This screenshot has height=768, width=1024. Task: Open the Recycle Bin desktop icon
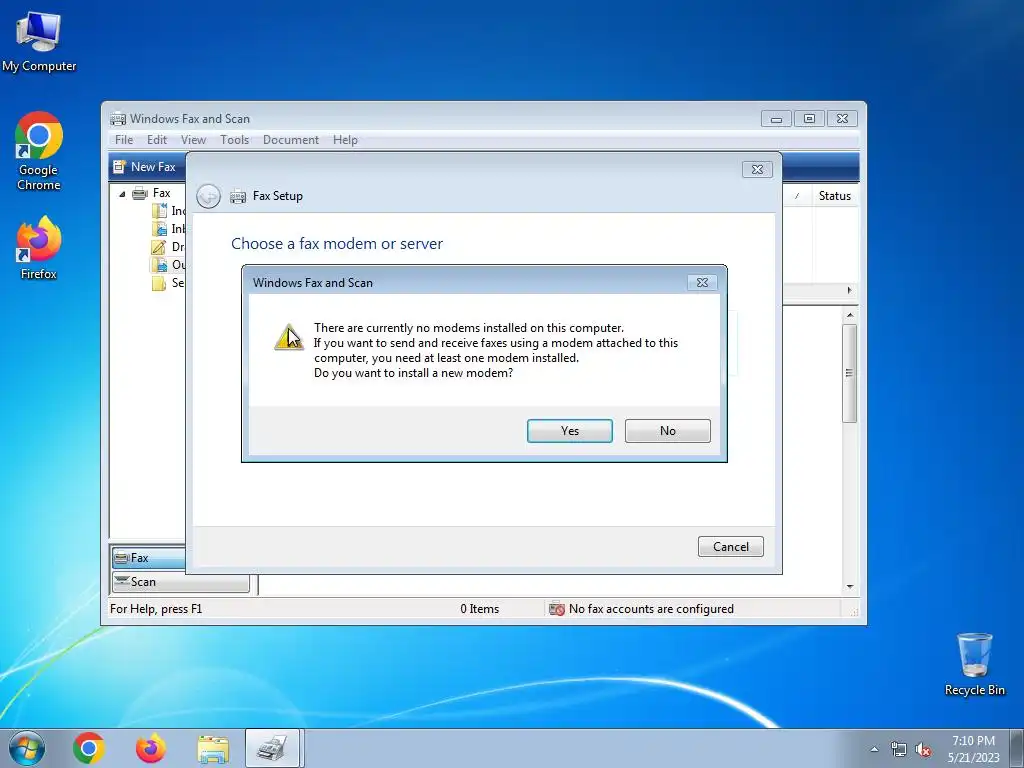point(974,665)
